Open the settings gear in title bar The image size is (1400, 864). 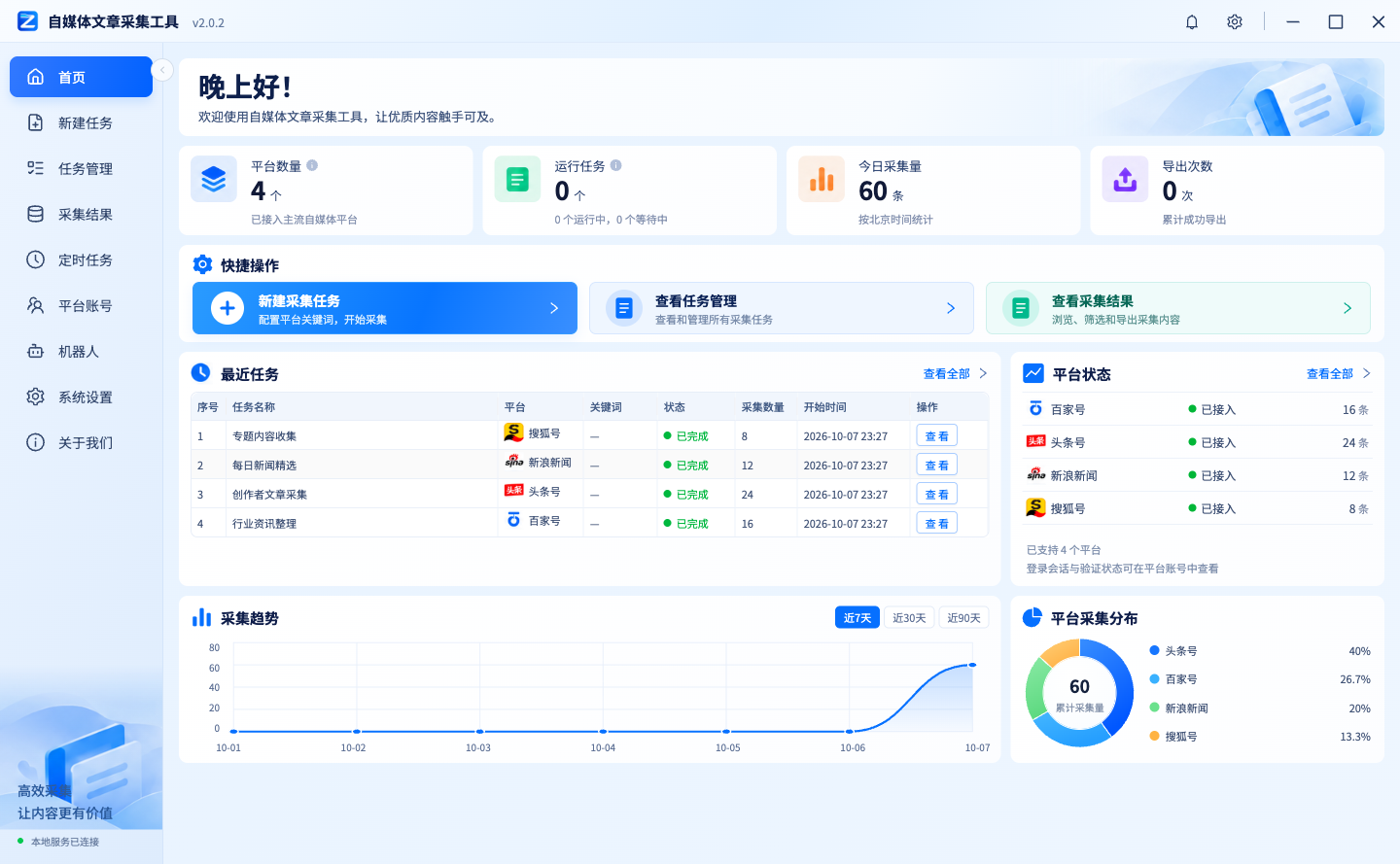[1235, 21]
